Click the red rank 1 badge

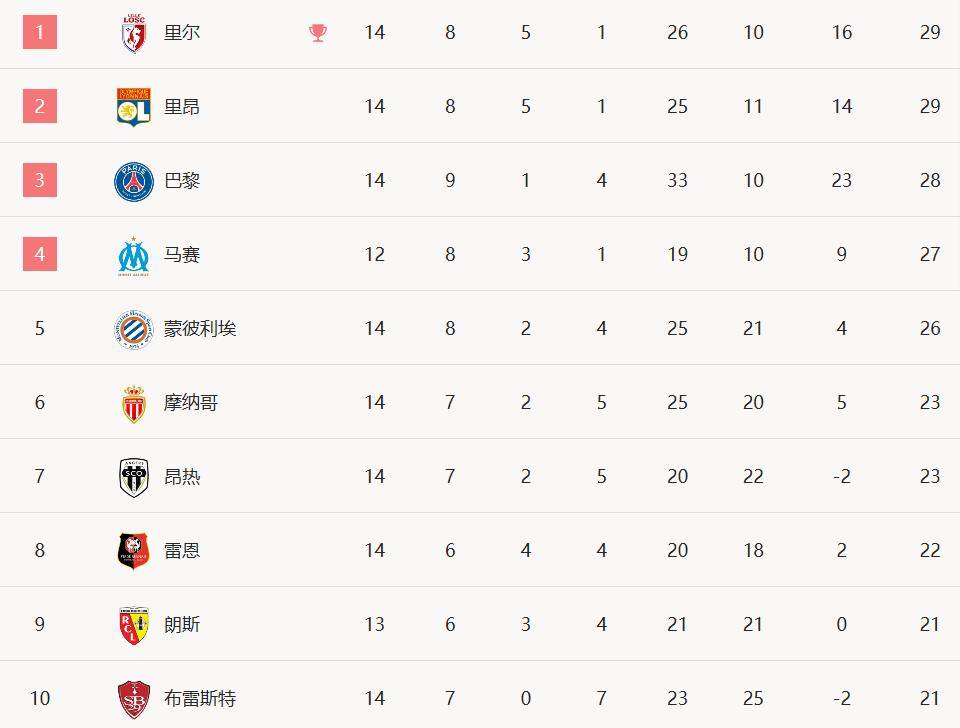40,32
